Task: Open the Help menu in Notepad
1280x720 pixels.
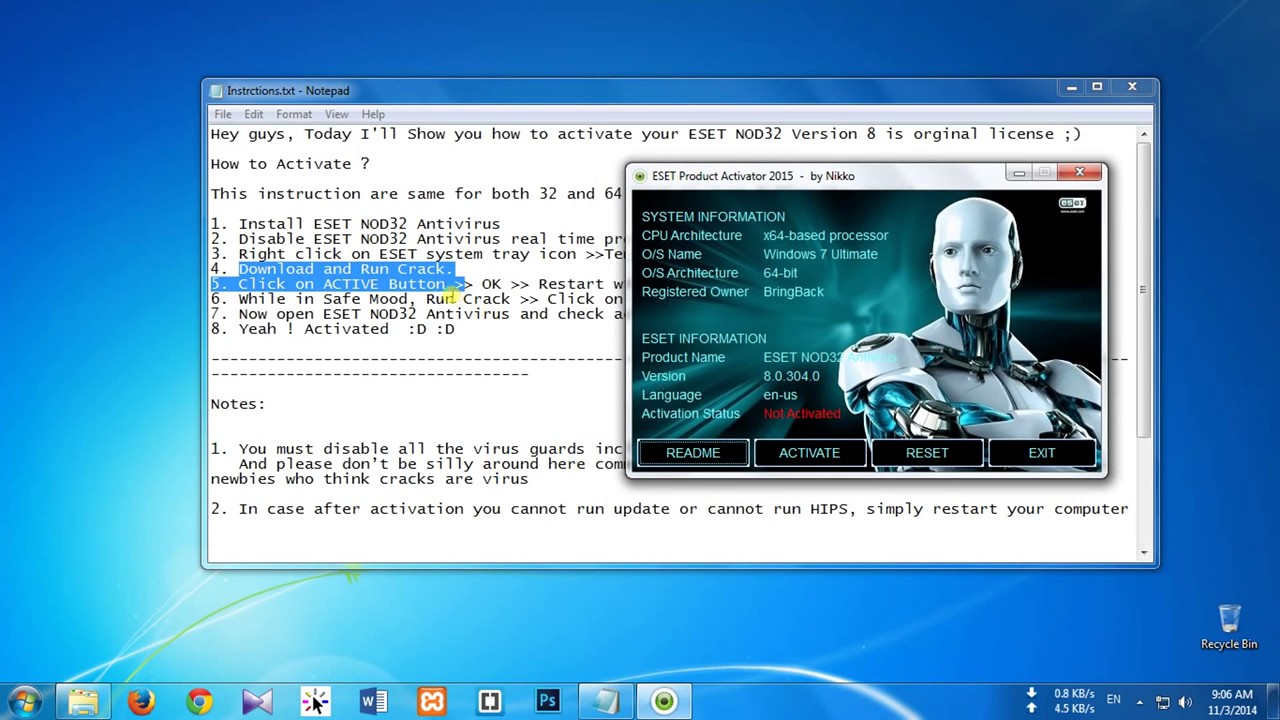Action: 373,114
